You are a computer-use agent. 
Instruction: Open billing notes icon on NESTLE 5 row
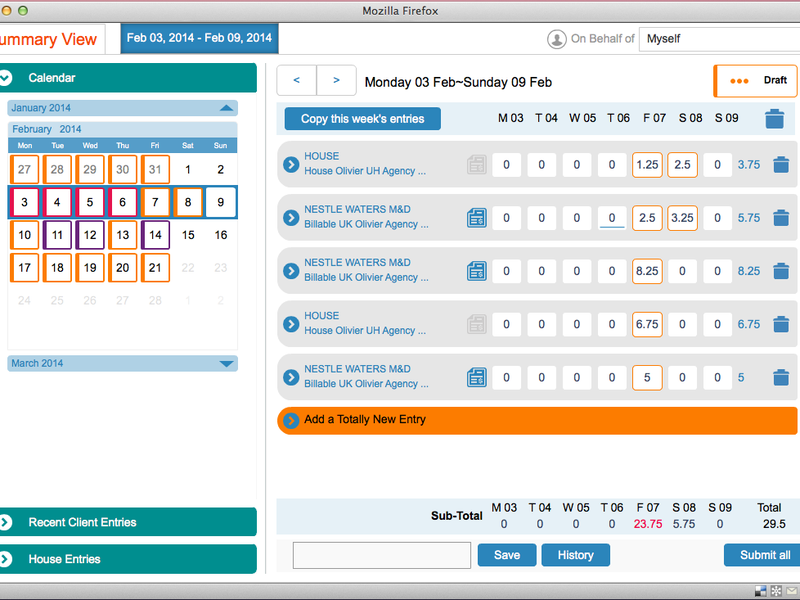coord(477,378)
